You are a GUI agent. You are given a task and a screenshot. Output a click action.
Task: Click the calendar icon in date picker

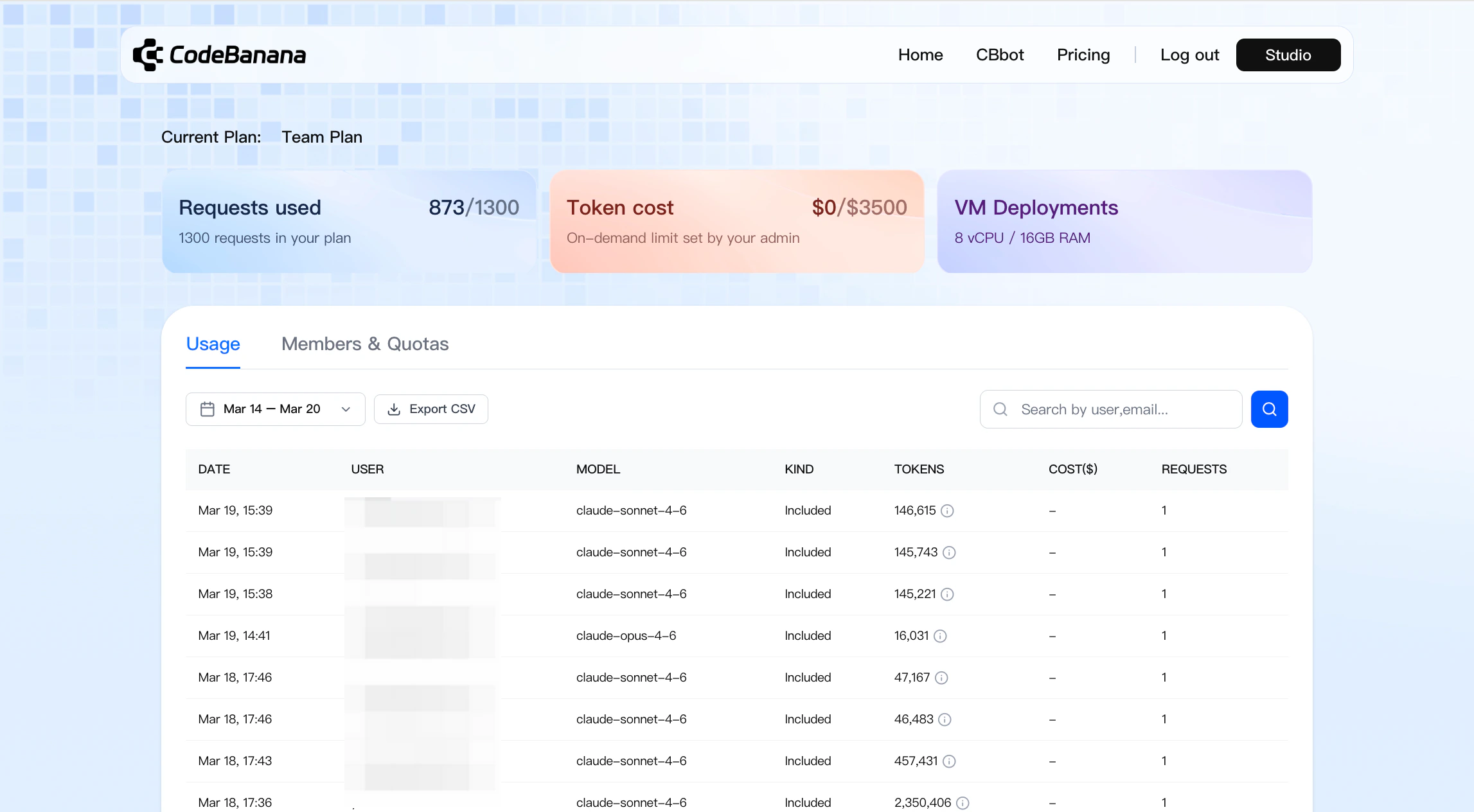click(x=207, y=409)
